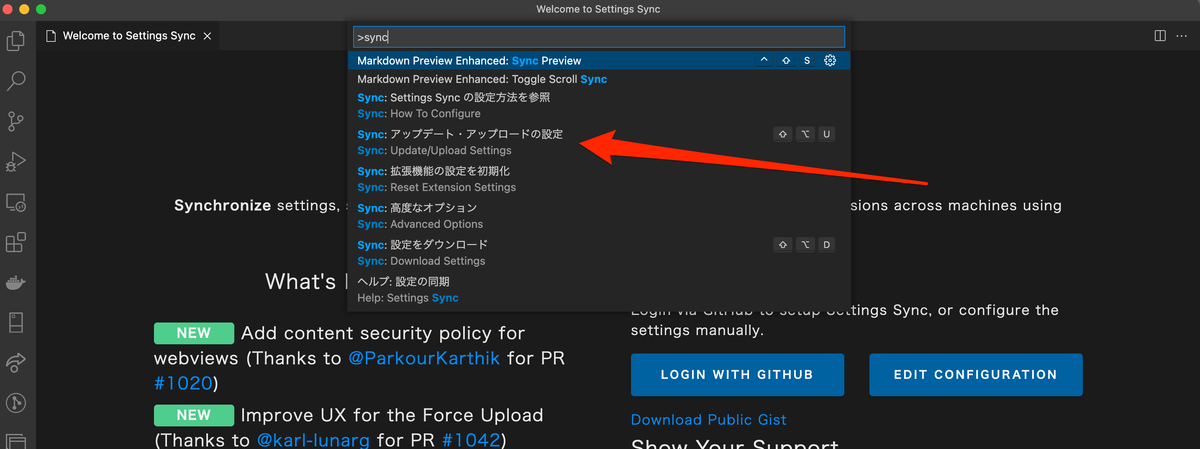Open the editor more actions menu
The height and width of the screenshot is (449, 1200).
point(1183,35)
